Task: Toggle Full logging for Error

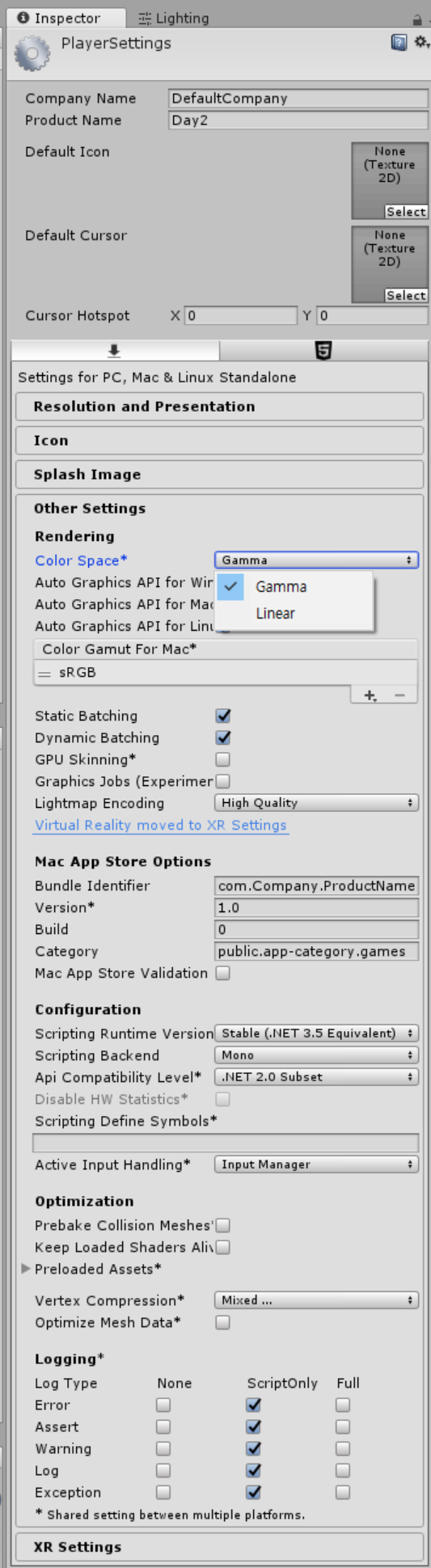Action: [x=343, y=1405]
